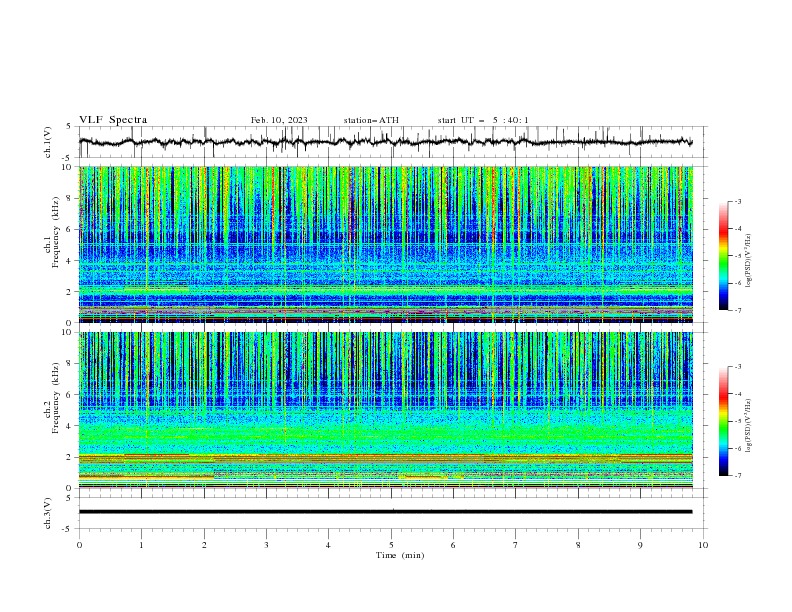
Task: Click the ch.1 'Frequency (kHz)' axis label
Action: pyautogui.click(x=55, y=233)
